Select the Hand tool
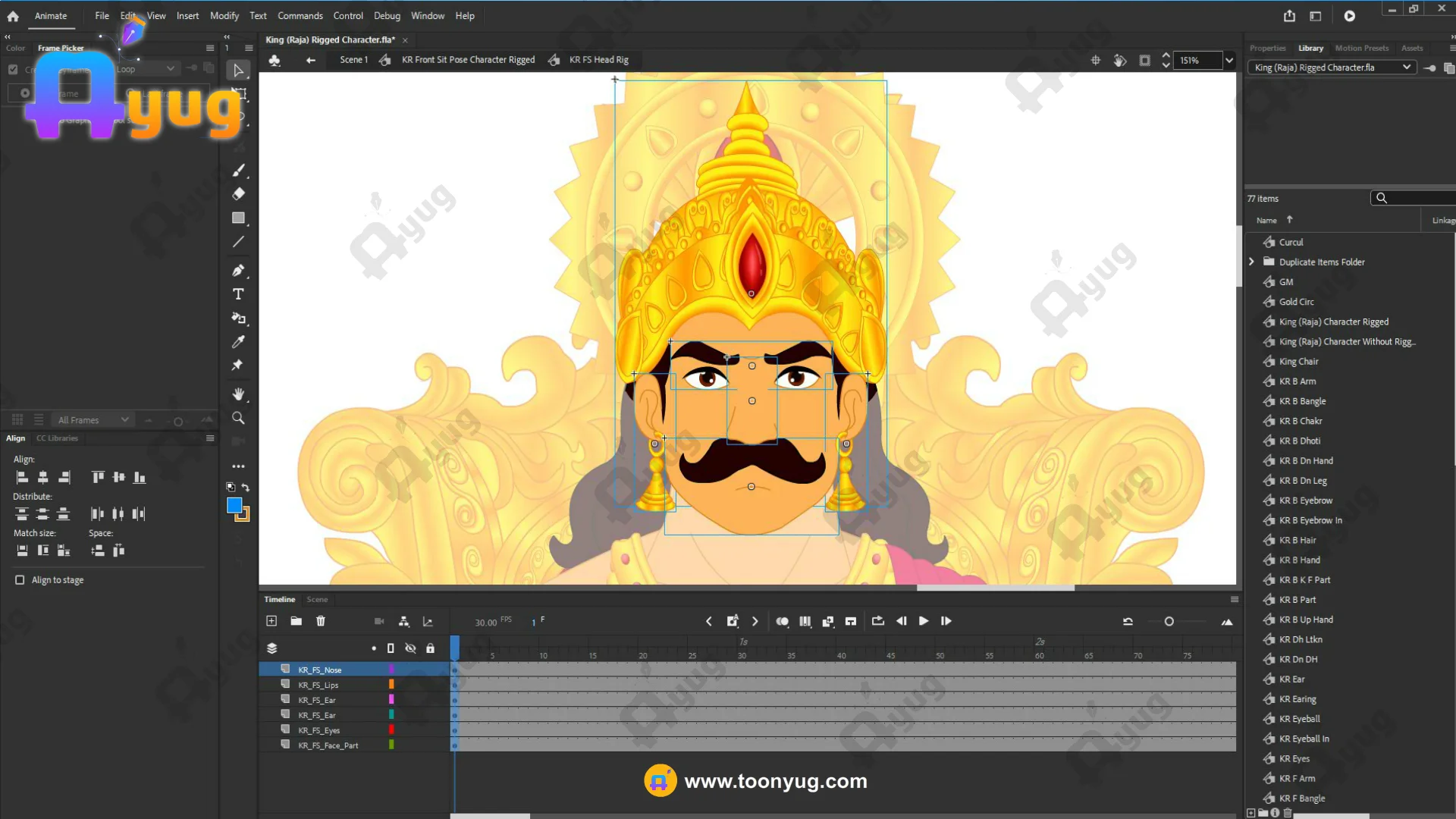 pyautogui.click(x=238, y=394)
